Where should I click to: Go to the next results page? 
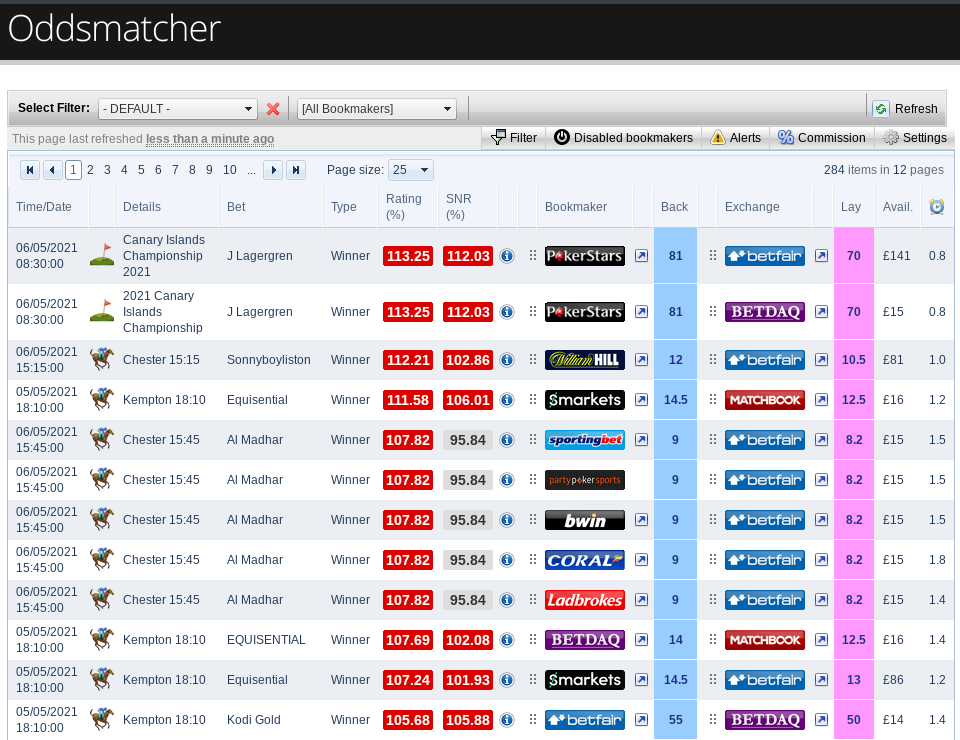(x=273, y=170)
